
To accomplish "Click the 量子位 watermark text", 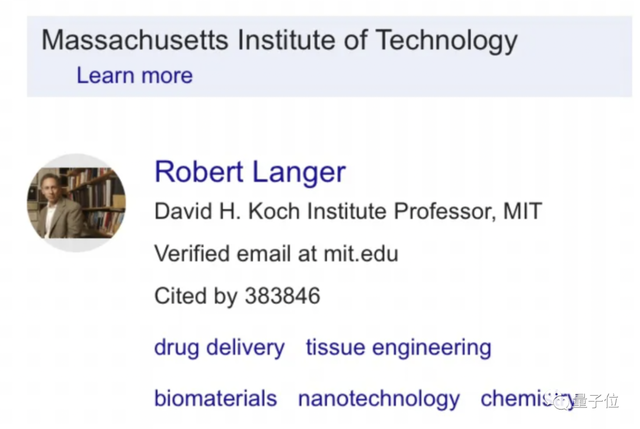I will click(597, 401).
